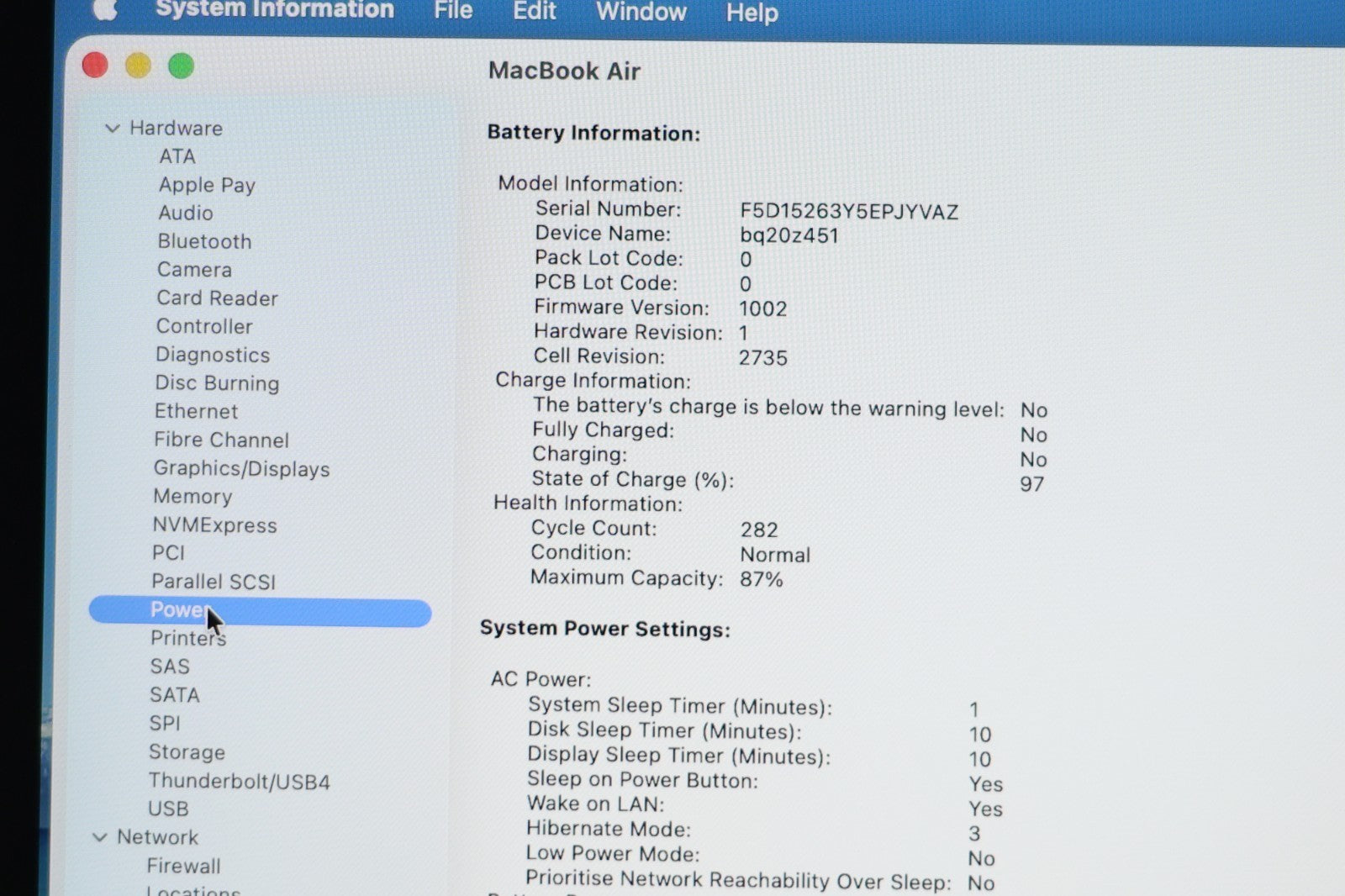The width and height of the screenshot is (1345, 896).
Task: Show USB device information
Action: 168,809
